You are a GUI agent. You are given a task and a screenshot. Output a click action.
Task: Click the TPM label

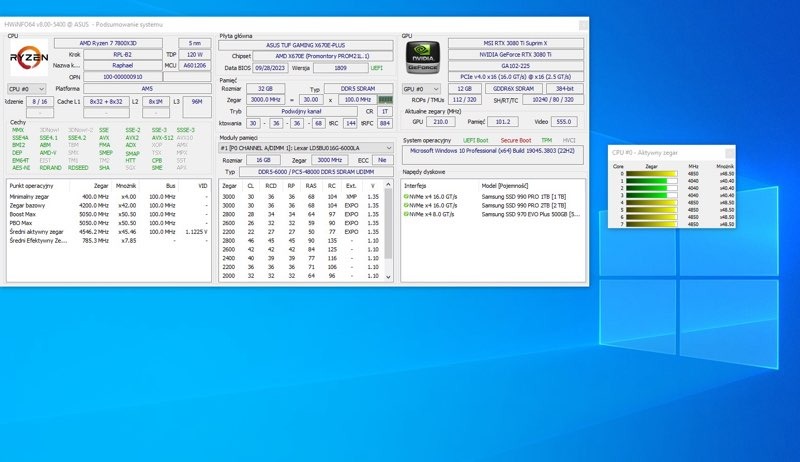tap(546, 140)
